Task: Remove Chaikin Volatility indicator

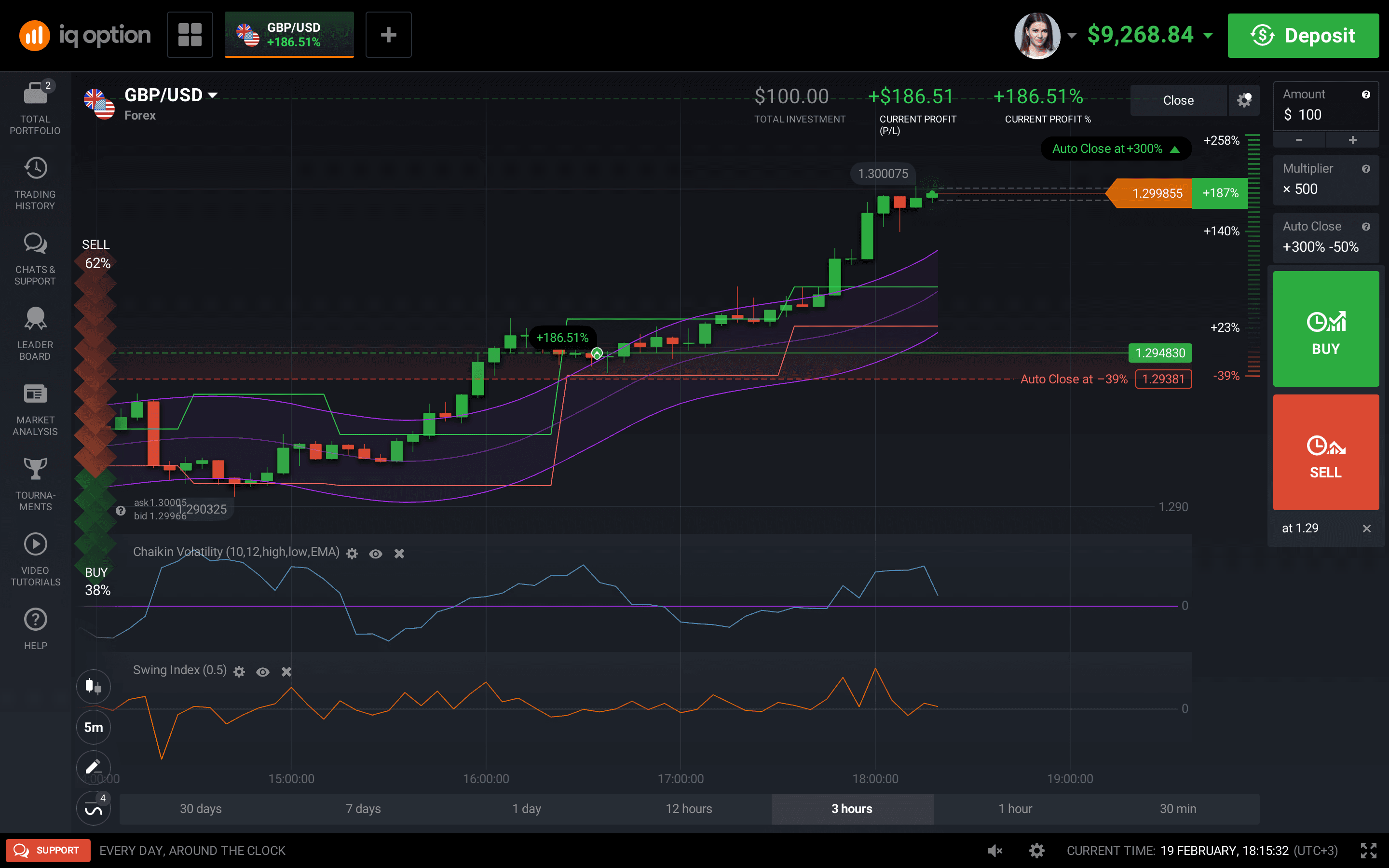Action: click(x=399, y=554)
